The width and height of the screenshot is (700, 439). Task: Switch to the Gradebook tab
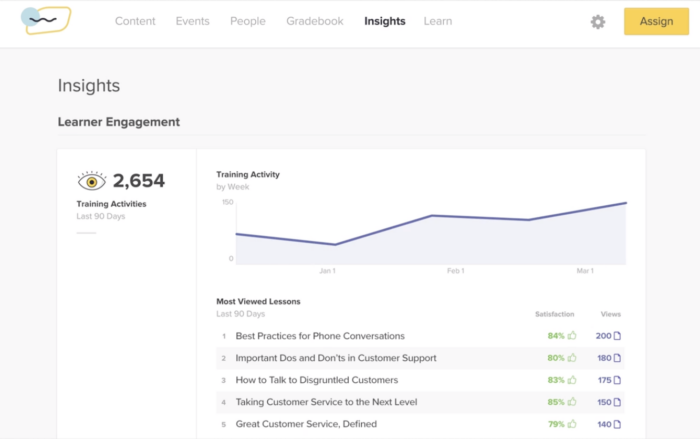[314, 21]
